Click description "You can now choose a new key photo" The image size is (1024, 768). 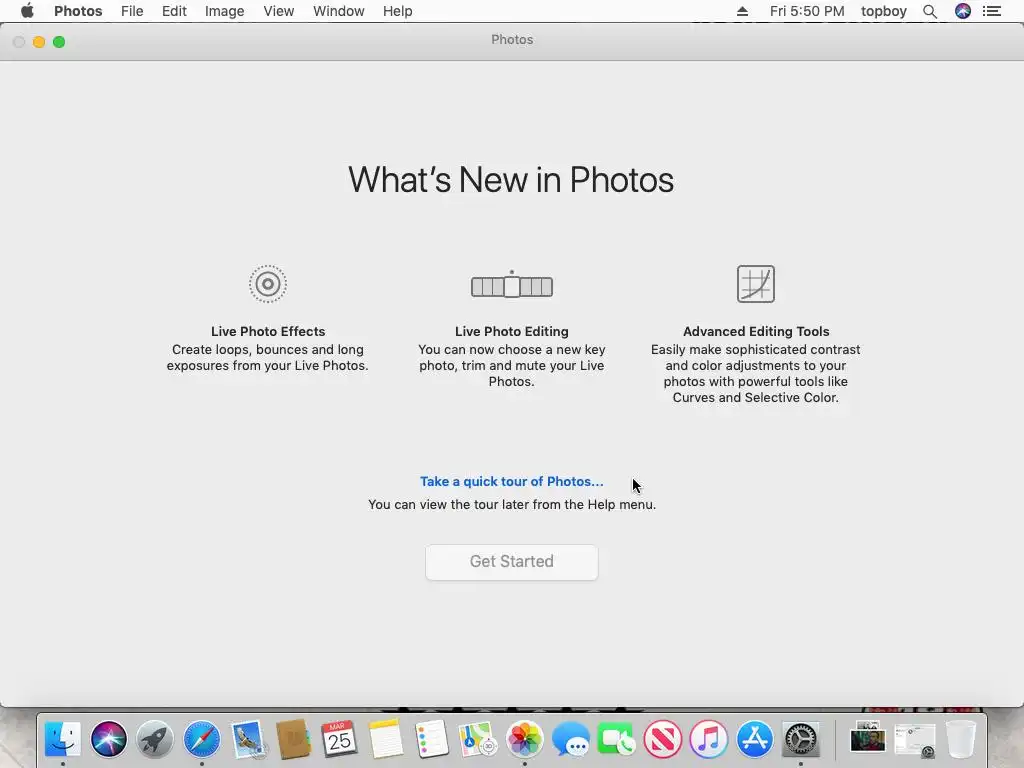coord(511,366)
